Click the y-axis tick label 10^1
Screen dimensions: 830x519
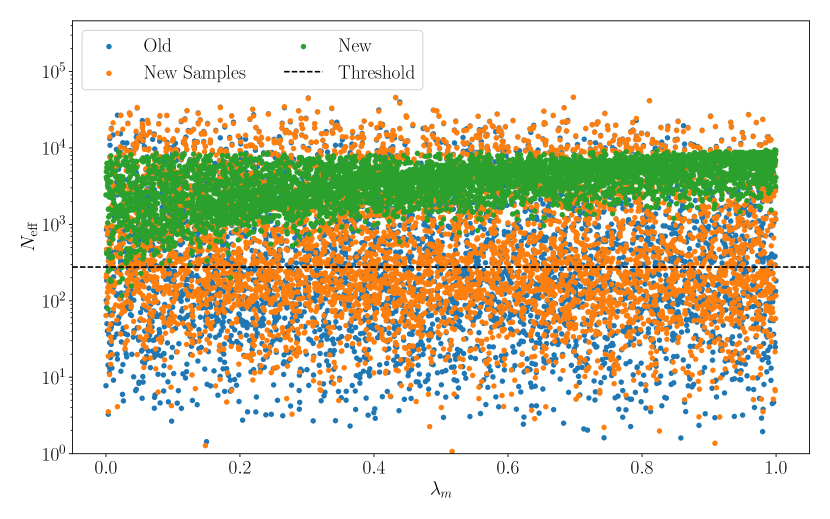tap(54, 377)
